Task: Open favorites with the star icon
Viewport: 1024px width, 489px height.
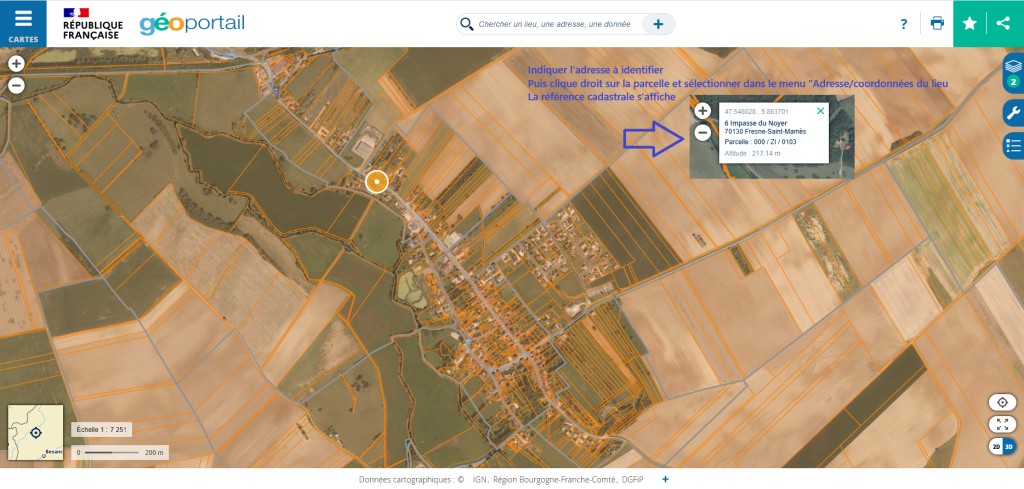Action: 970,24
